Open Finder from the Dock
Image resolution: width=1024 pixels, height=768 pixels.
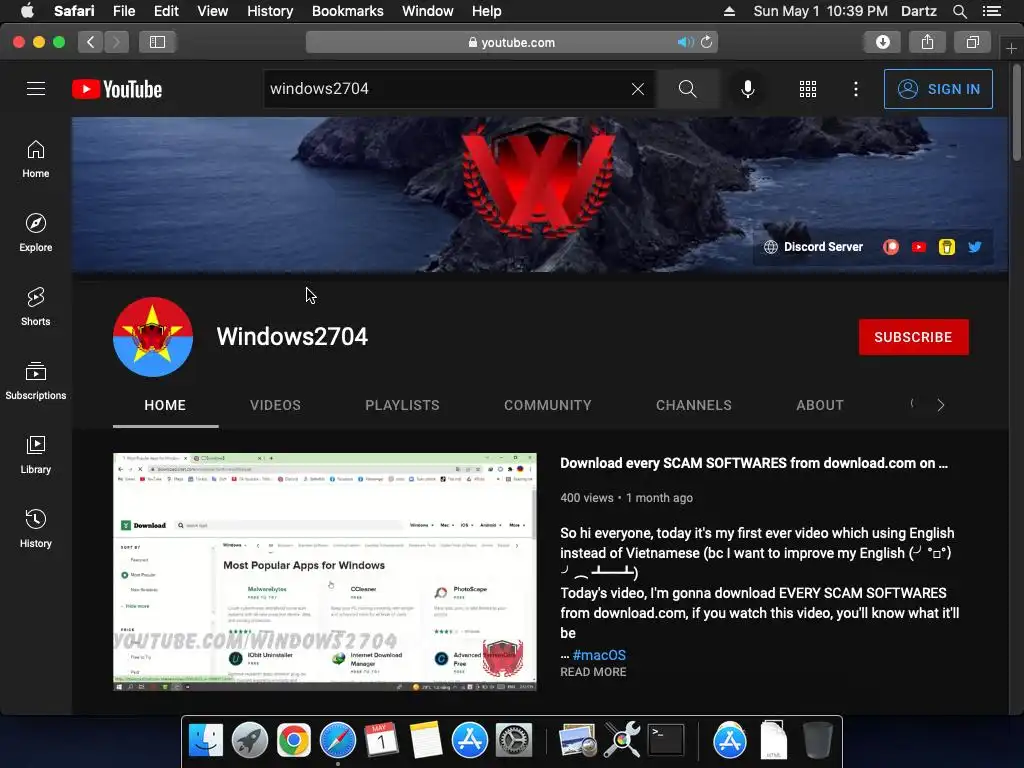(x=206, y=741)
